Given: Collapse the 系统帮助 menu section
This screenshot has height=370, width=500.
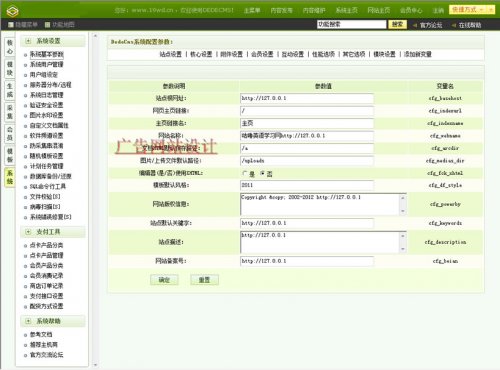Looking at the screenshot, I should (28, 321).
